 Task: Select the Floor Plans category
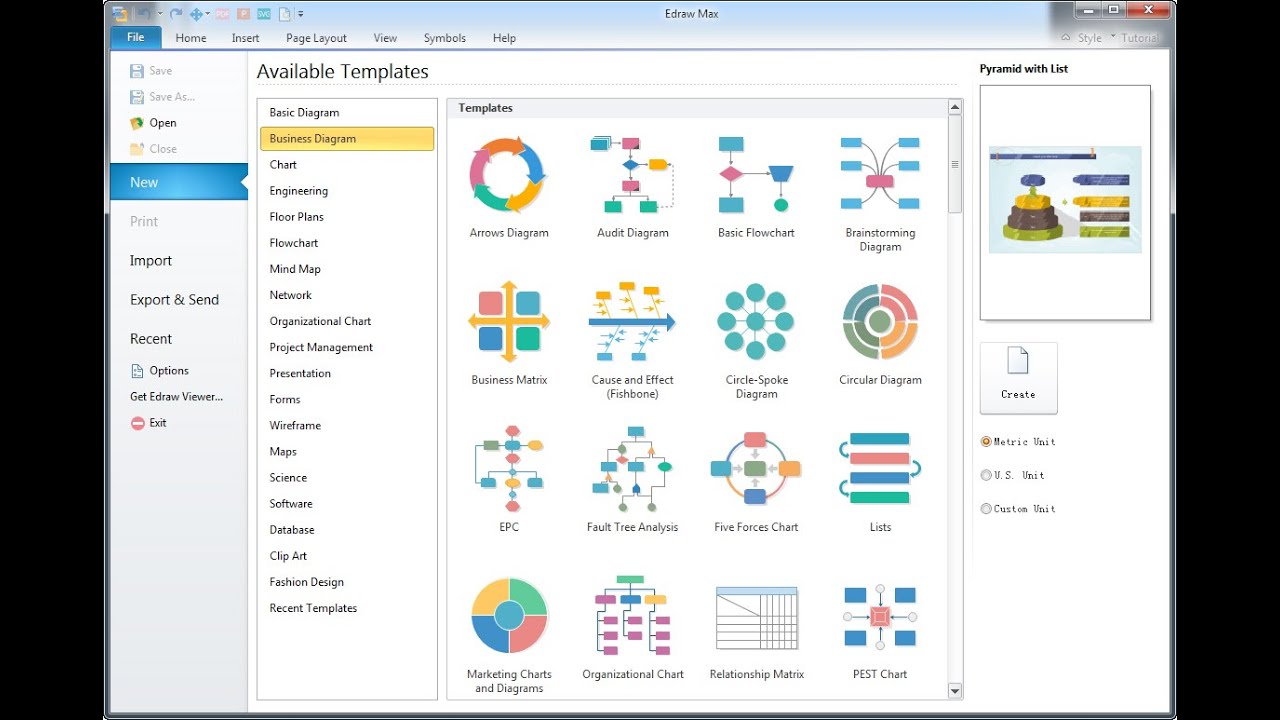(x=296, y=217)
